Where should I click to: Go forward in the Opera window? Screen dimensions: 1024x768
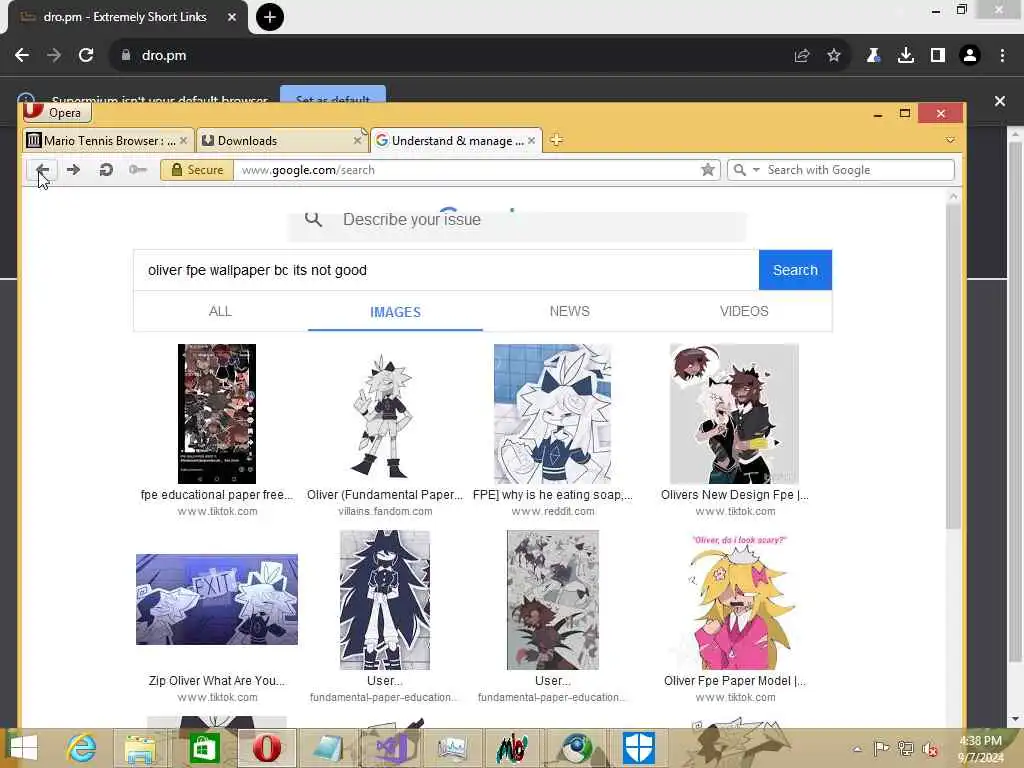[74, 170]
